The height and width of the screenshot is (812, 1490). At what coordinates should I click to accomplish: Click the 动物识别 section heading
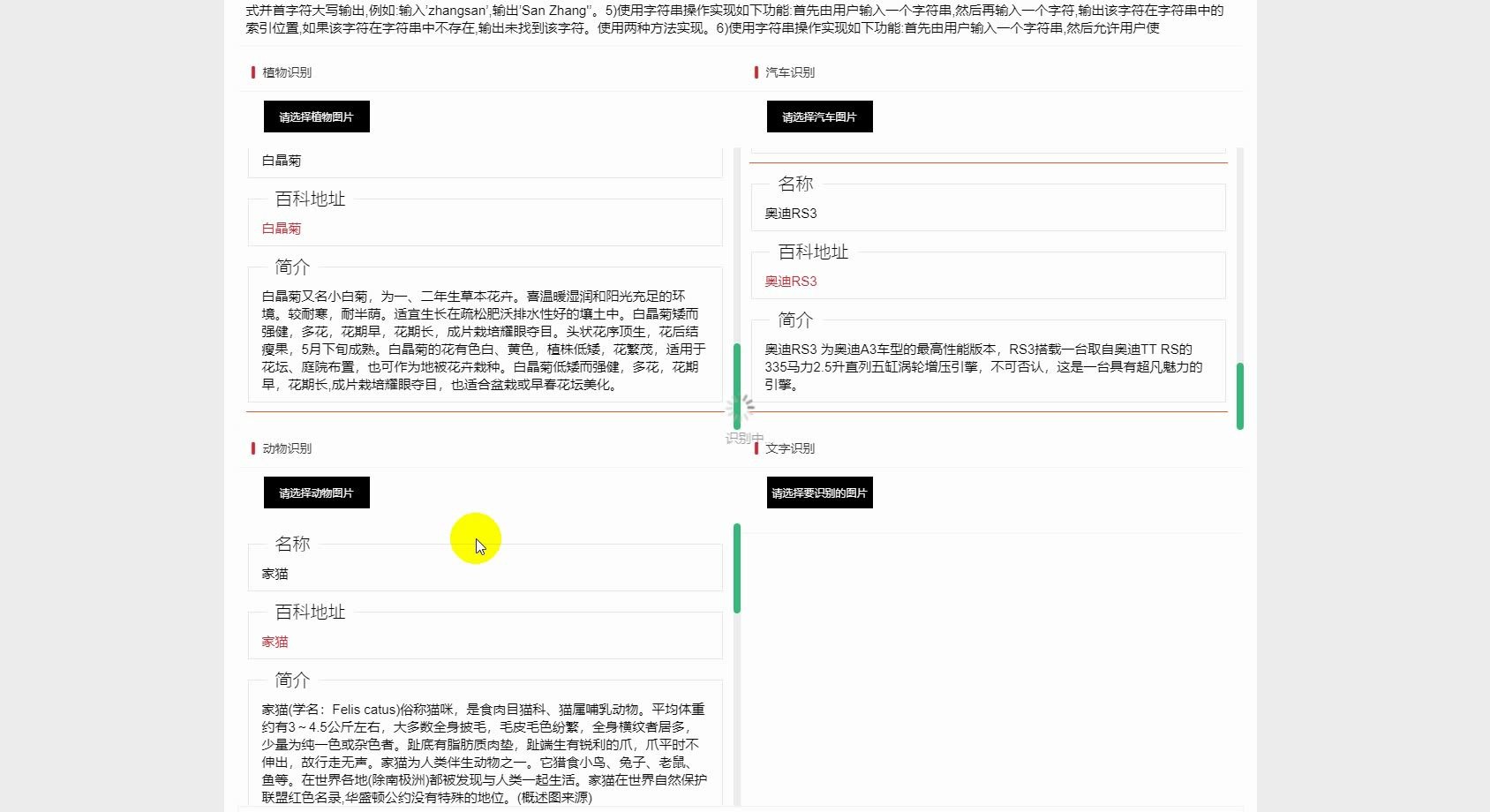[x=287, y=448]
